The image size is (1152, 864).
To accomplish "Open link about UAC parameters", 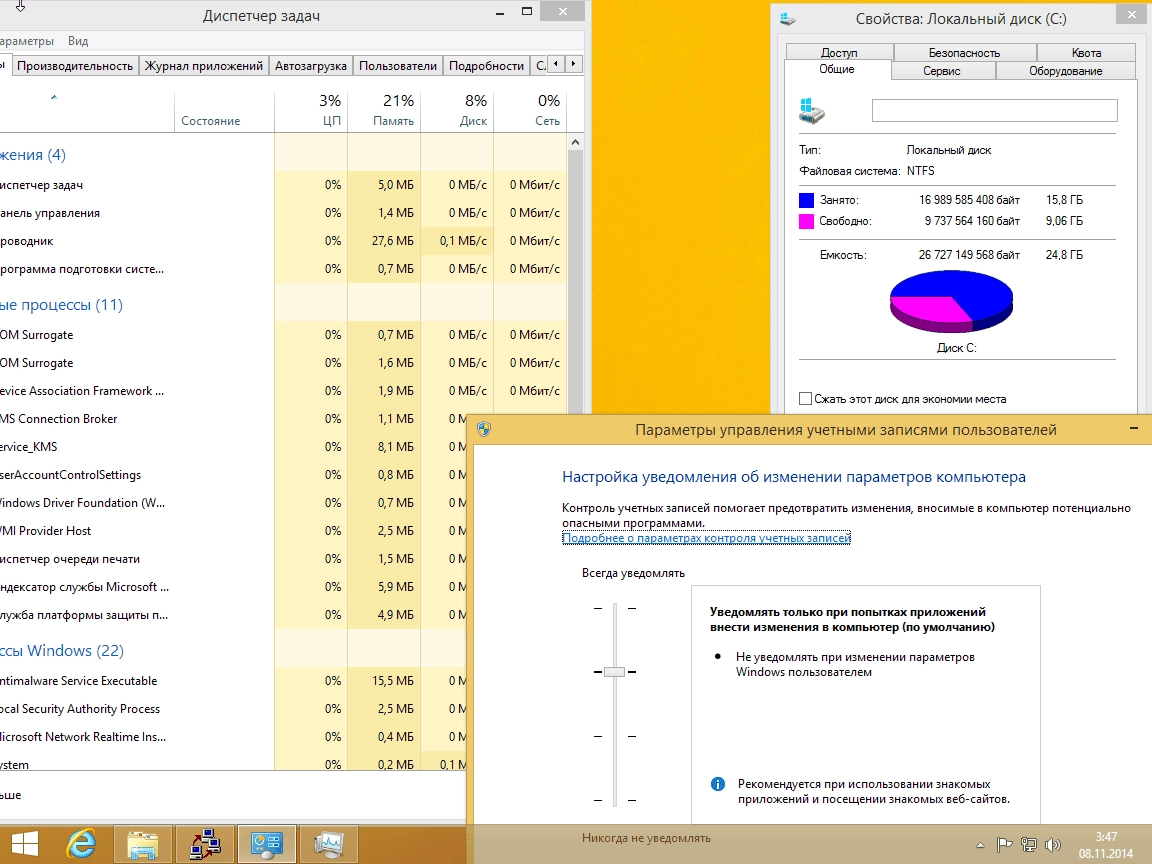I will click(x=706, y=538).
